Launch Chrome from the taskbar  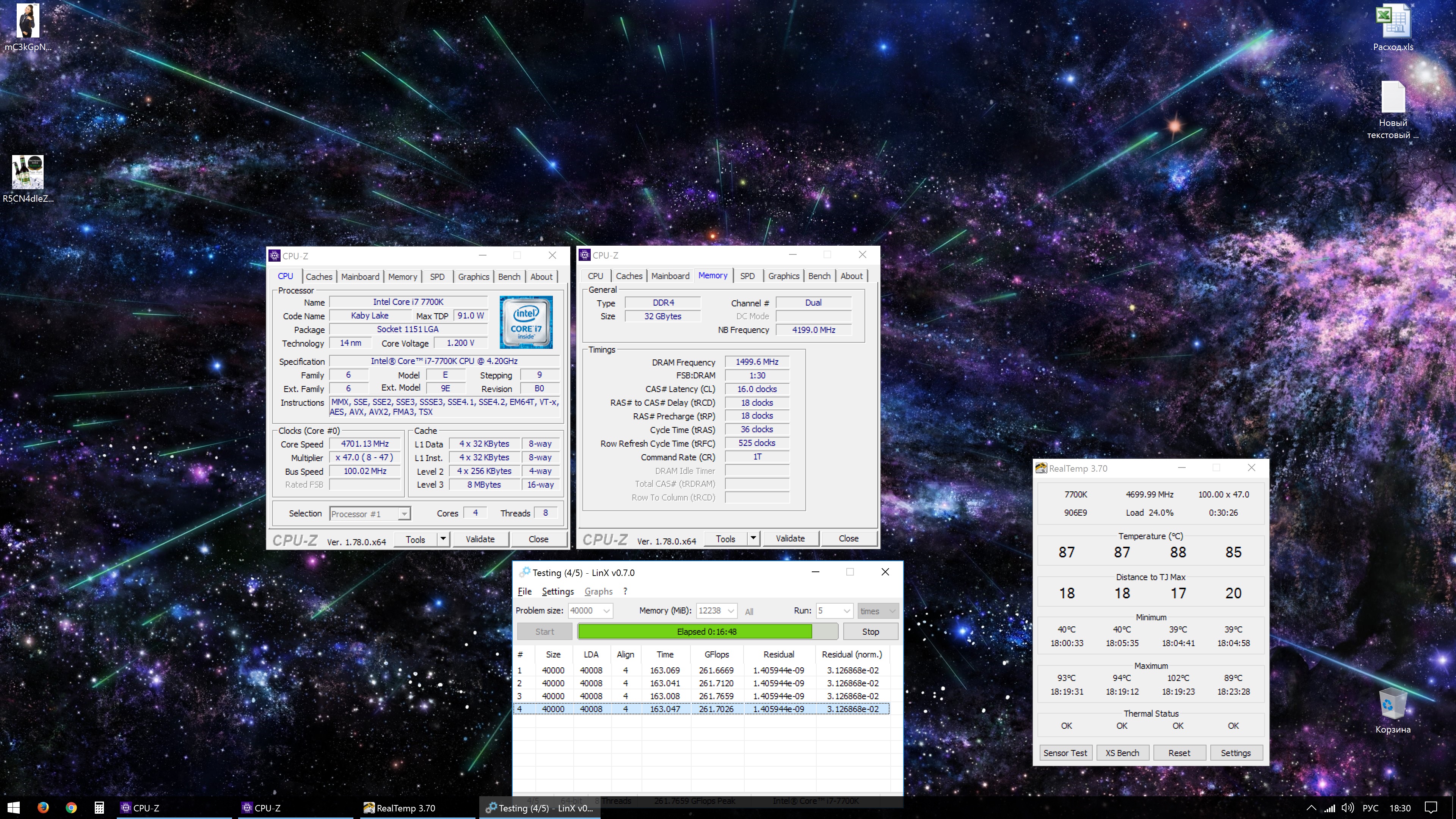pyautogui.click(x=71, y=808)
